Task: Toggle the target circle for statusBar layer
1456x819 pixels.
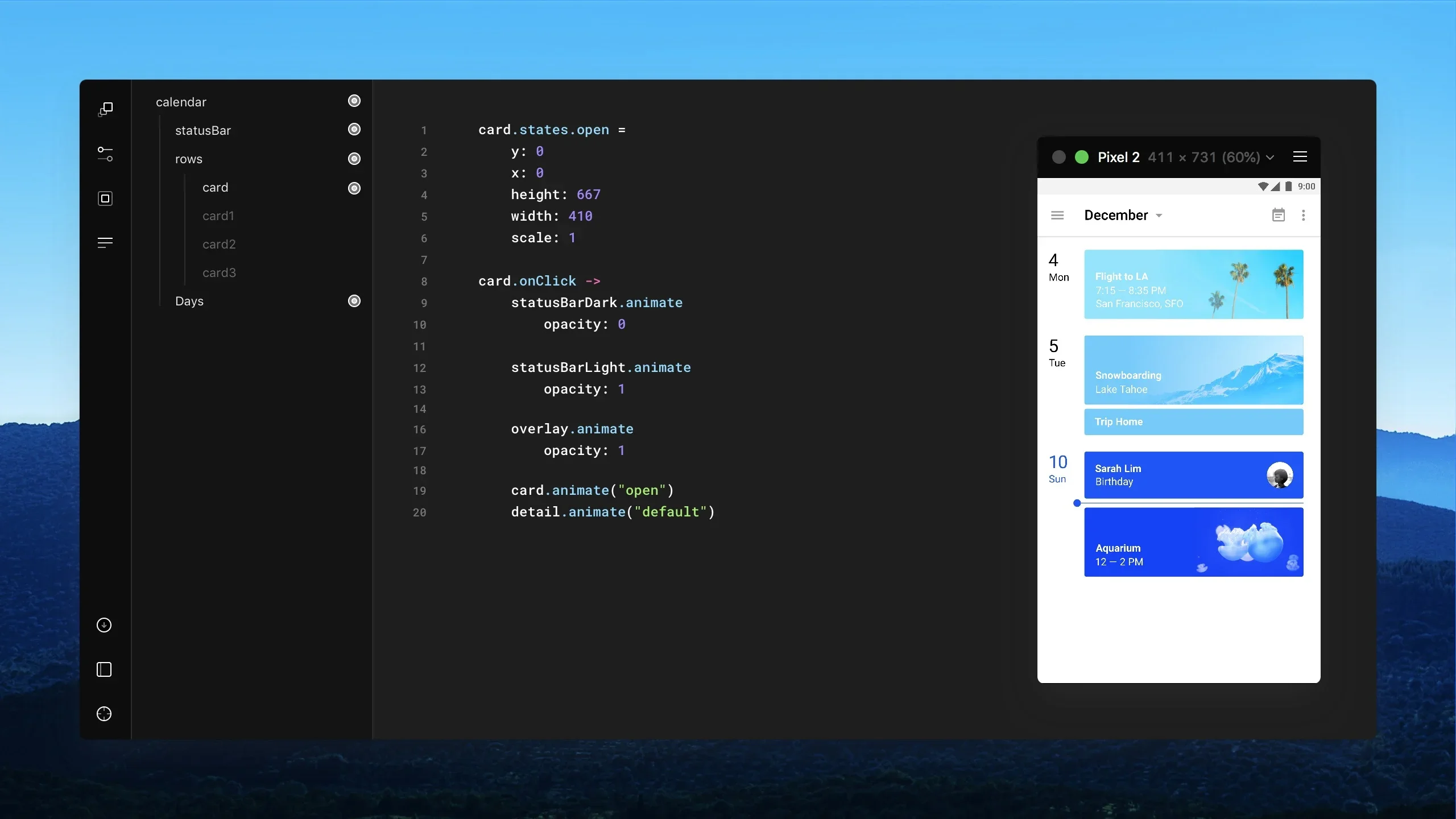Action: point(354,130)
